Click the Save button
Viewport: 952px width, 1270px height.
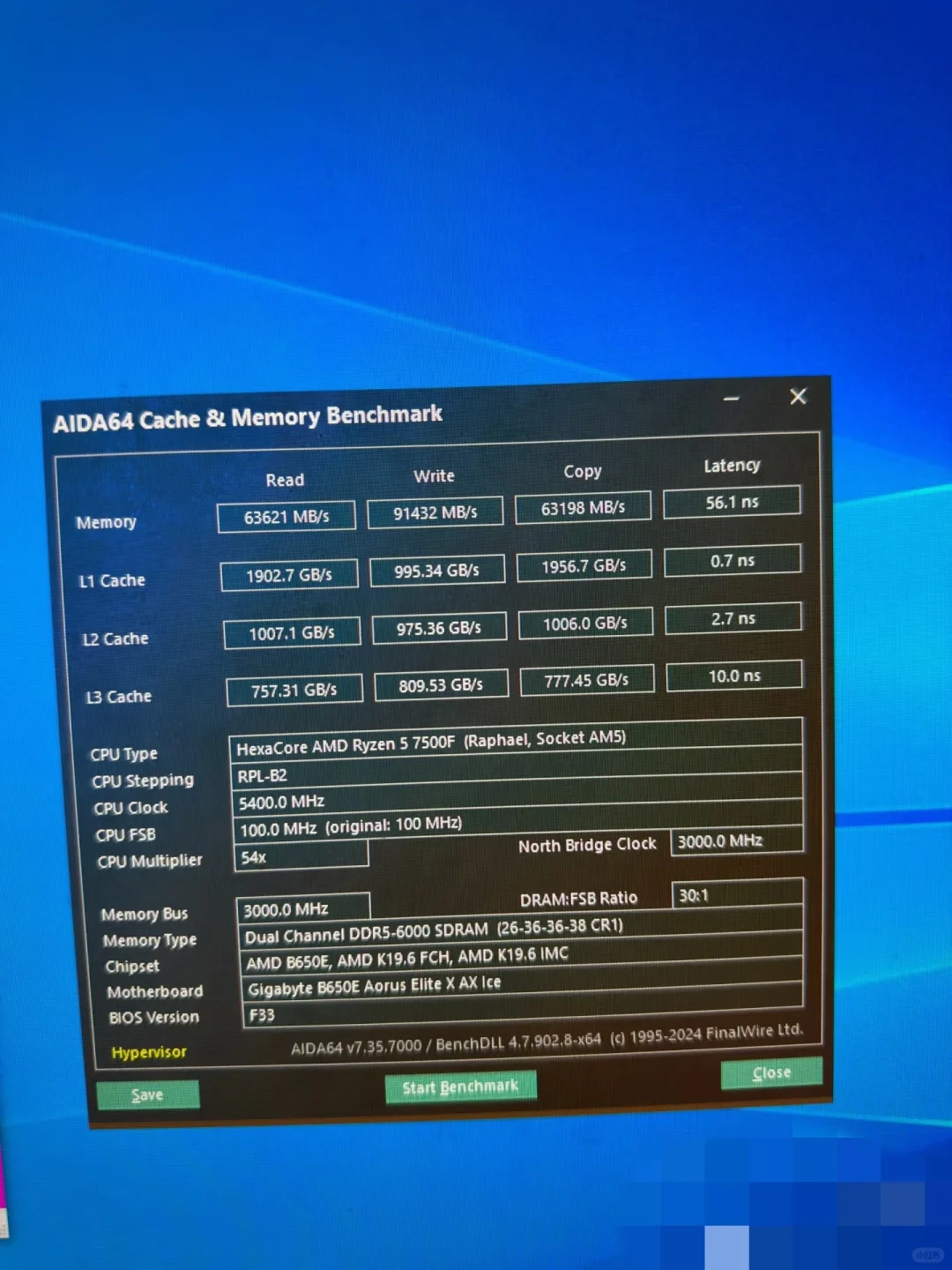click(147, 1094)
